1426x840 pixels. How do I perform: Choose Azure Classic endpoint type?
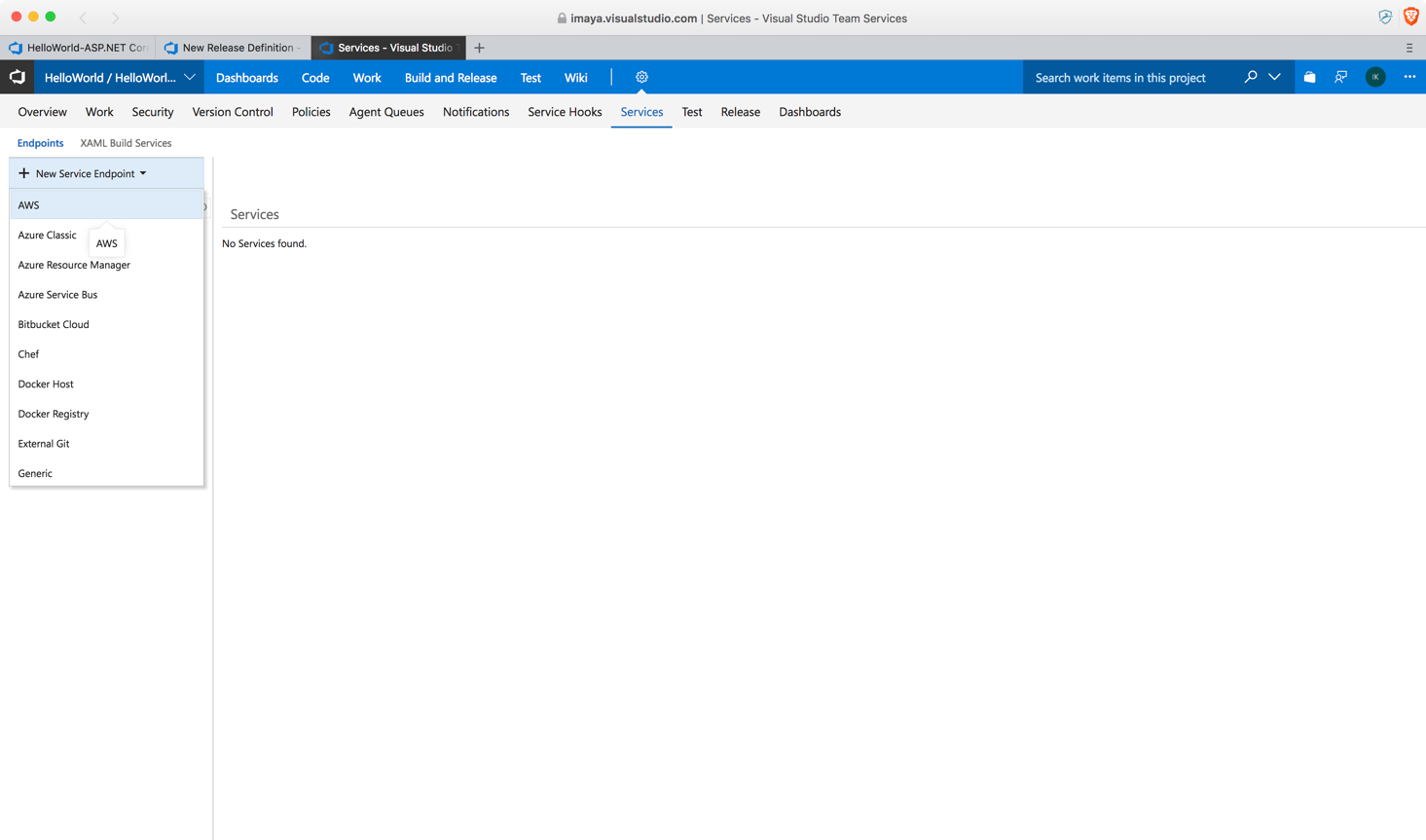tap(106, 235)
